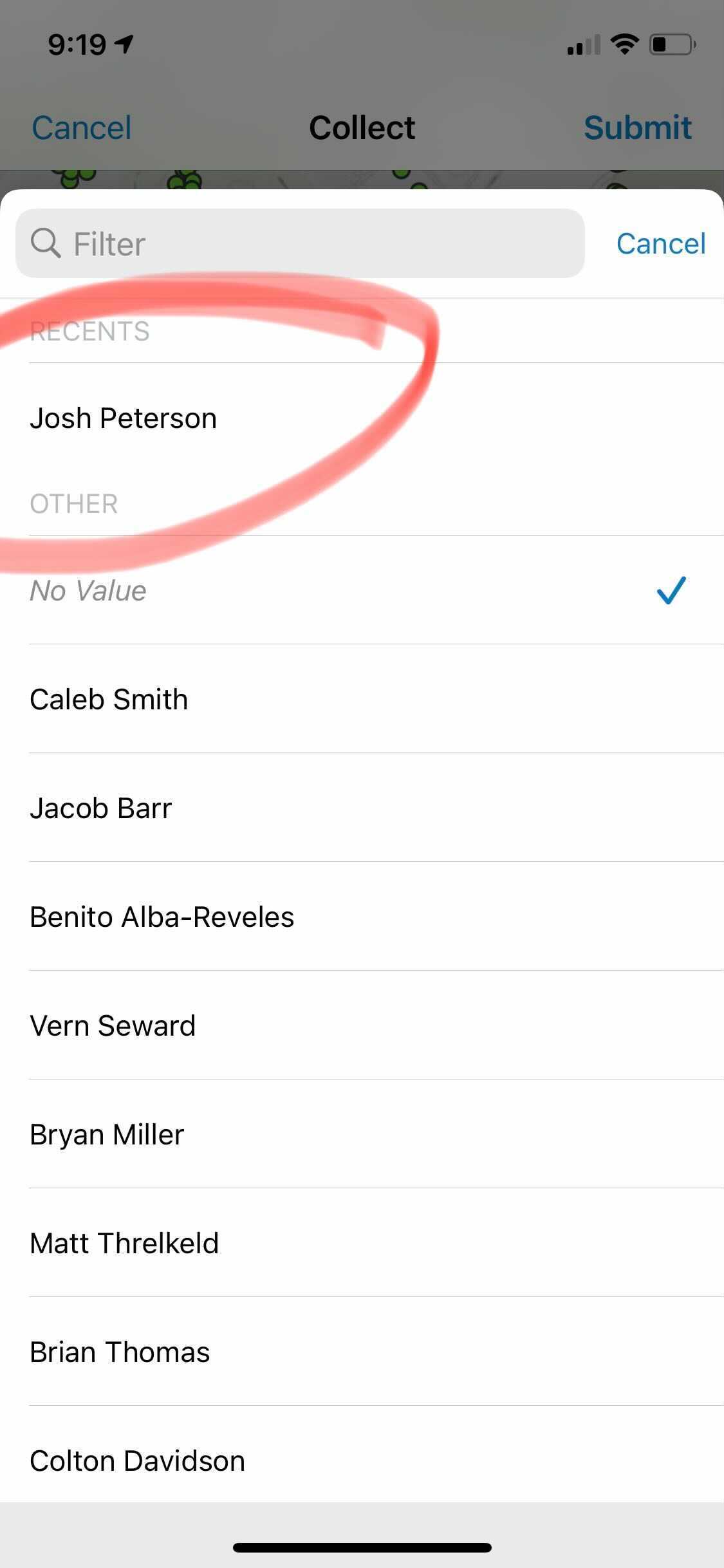724x1568 pixels.
Task: Cancel the filter picker sheet
Action: [661, 243]
